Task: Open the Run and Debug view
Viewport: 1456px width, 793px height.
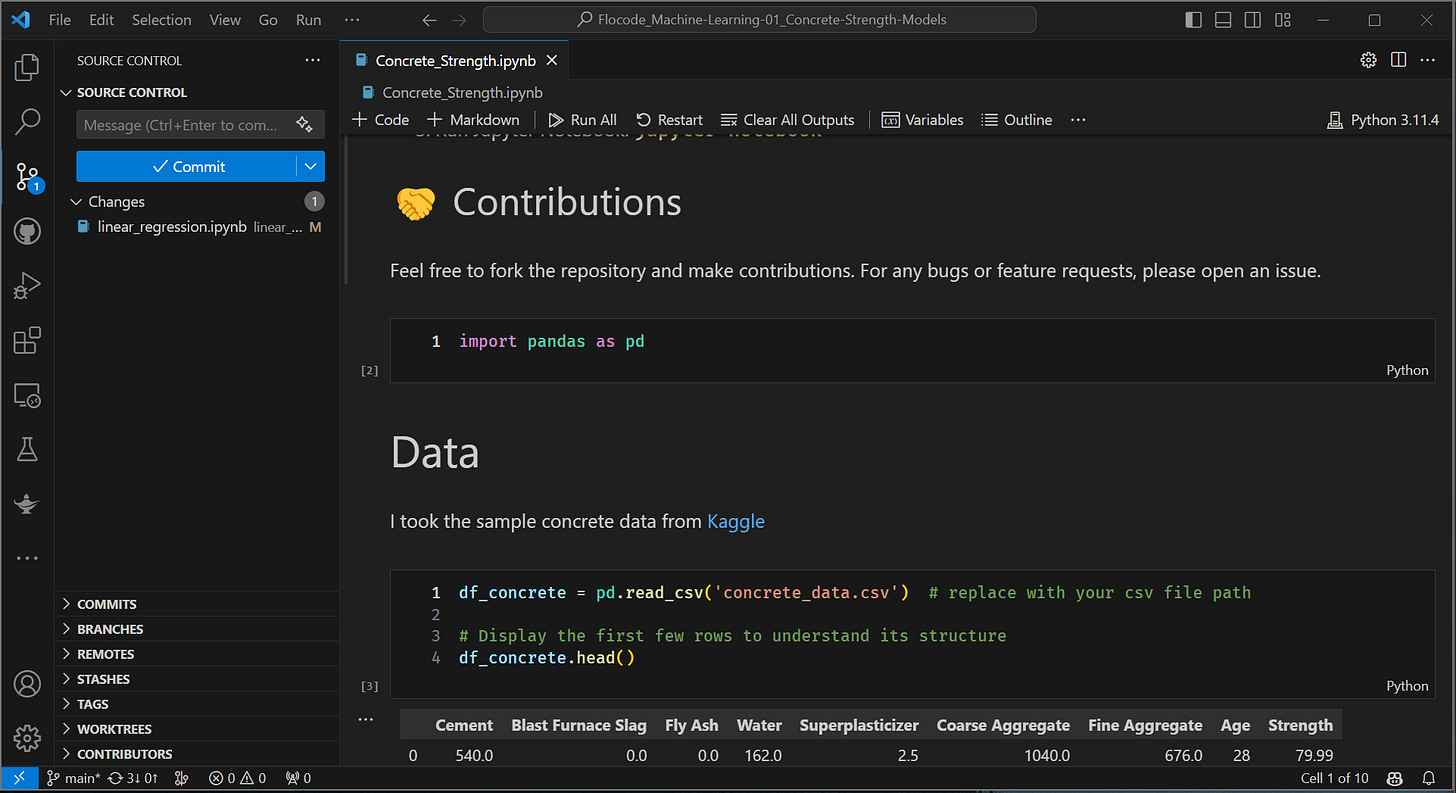Action: click(27, 287)
